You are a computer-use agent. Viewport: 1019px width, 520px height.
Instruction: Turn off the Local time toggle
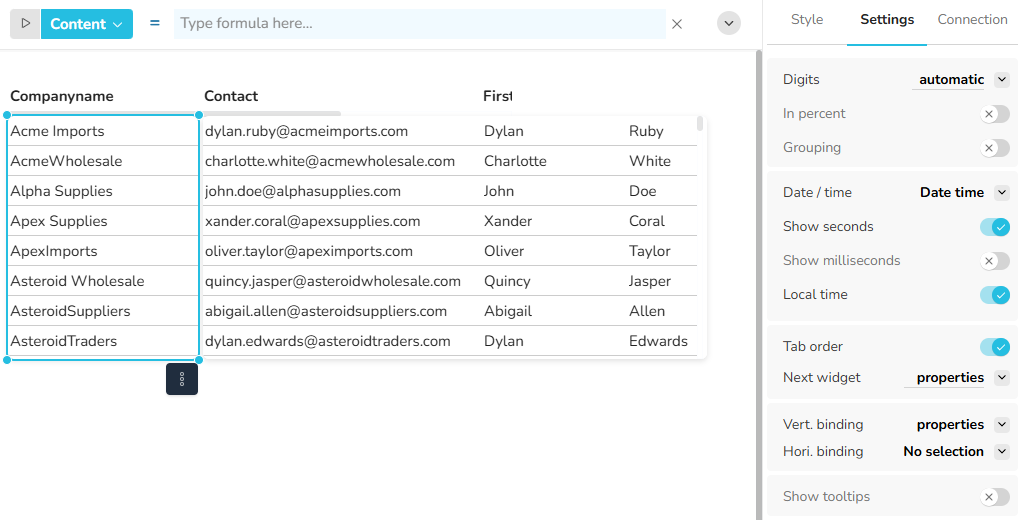click(994, 295)
